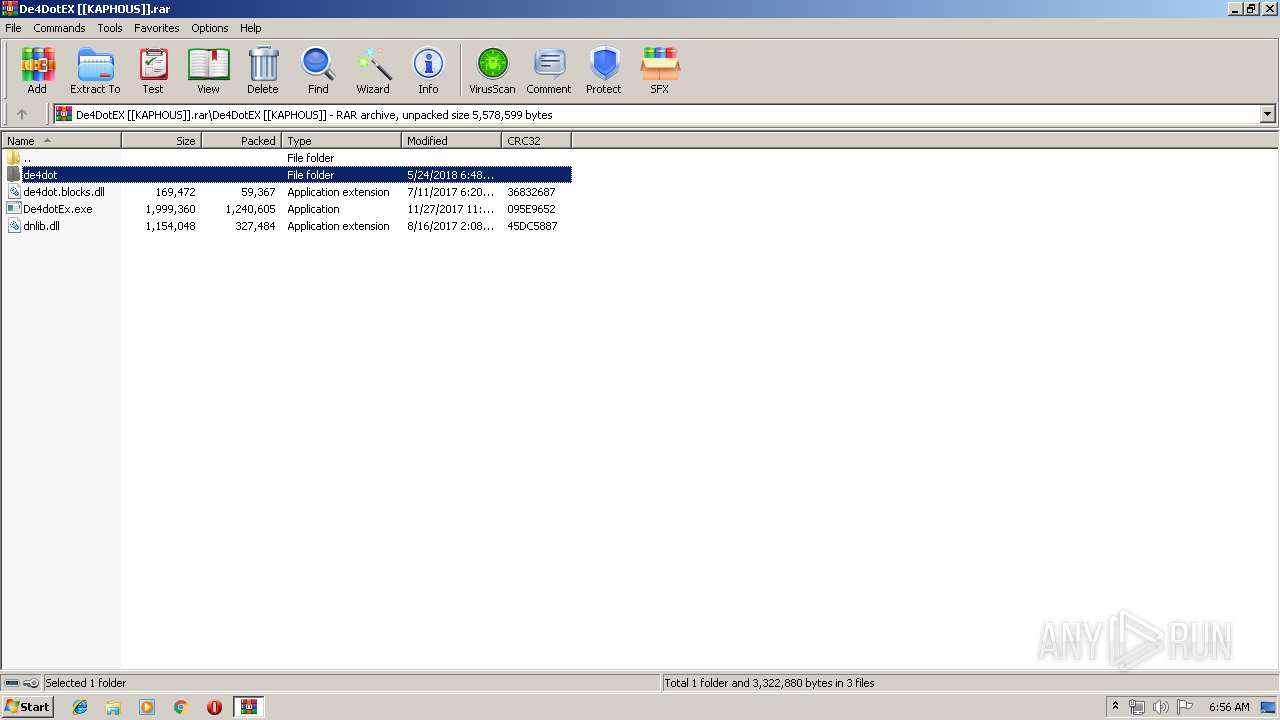This screenshot has width=1280, height=720.
Task: Click the CRC32 value 45DC5887
Action: pyautogui.click(x=532, y=226)
